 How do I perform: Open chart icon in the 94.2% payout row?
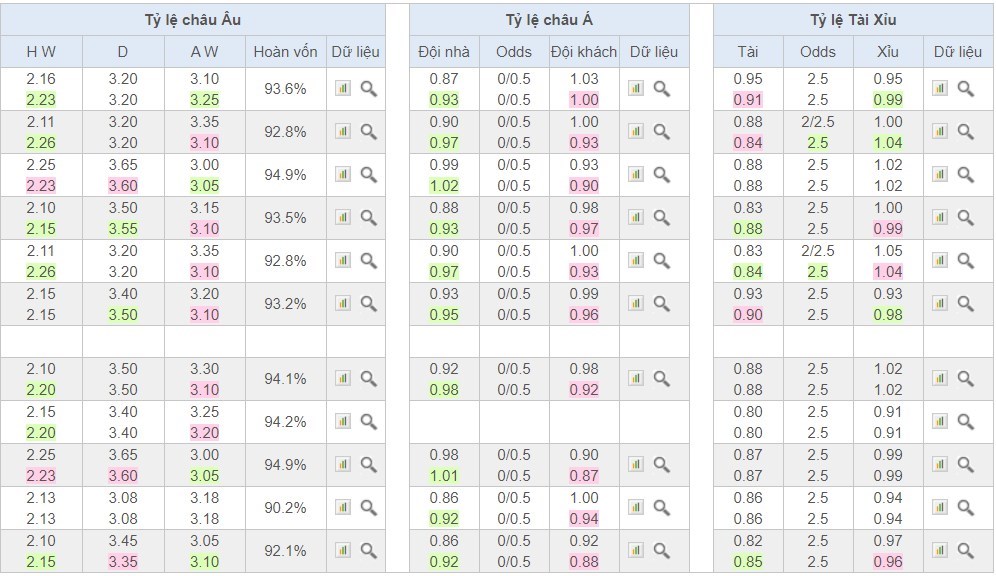(x=343, y=422)
